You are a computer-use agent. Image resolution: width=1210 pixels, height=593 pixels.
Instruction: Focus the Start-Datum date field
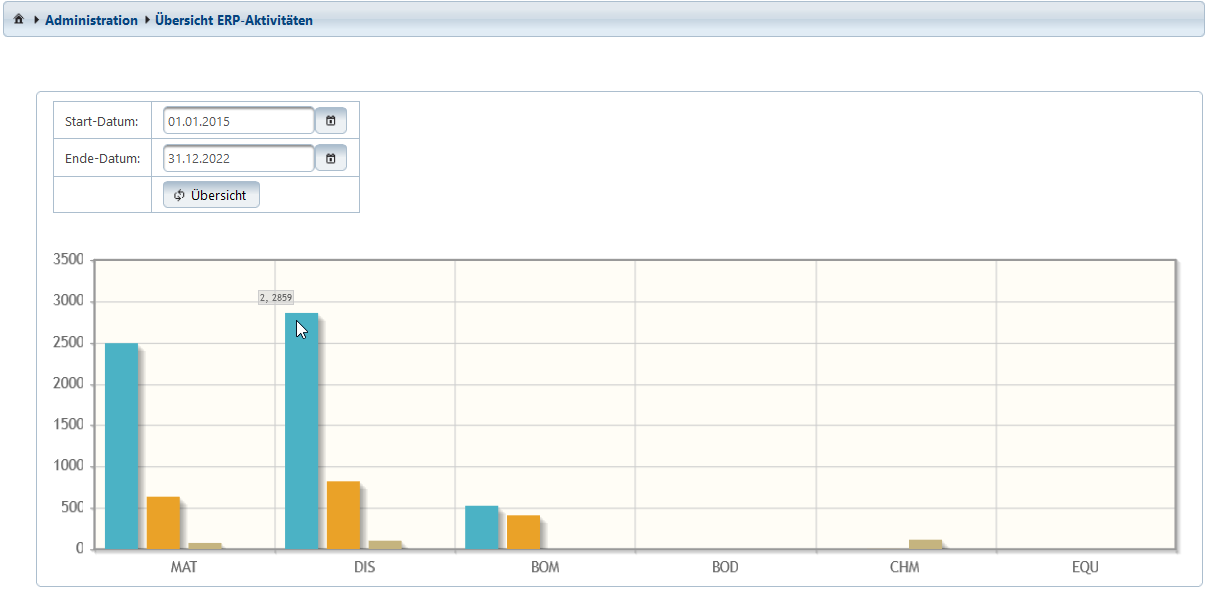click(x=238, y=121)
